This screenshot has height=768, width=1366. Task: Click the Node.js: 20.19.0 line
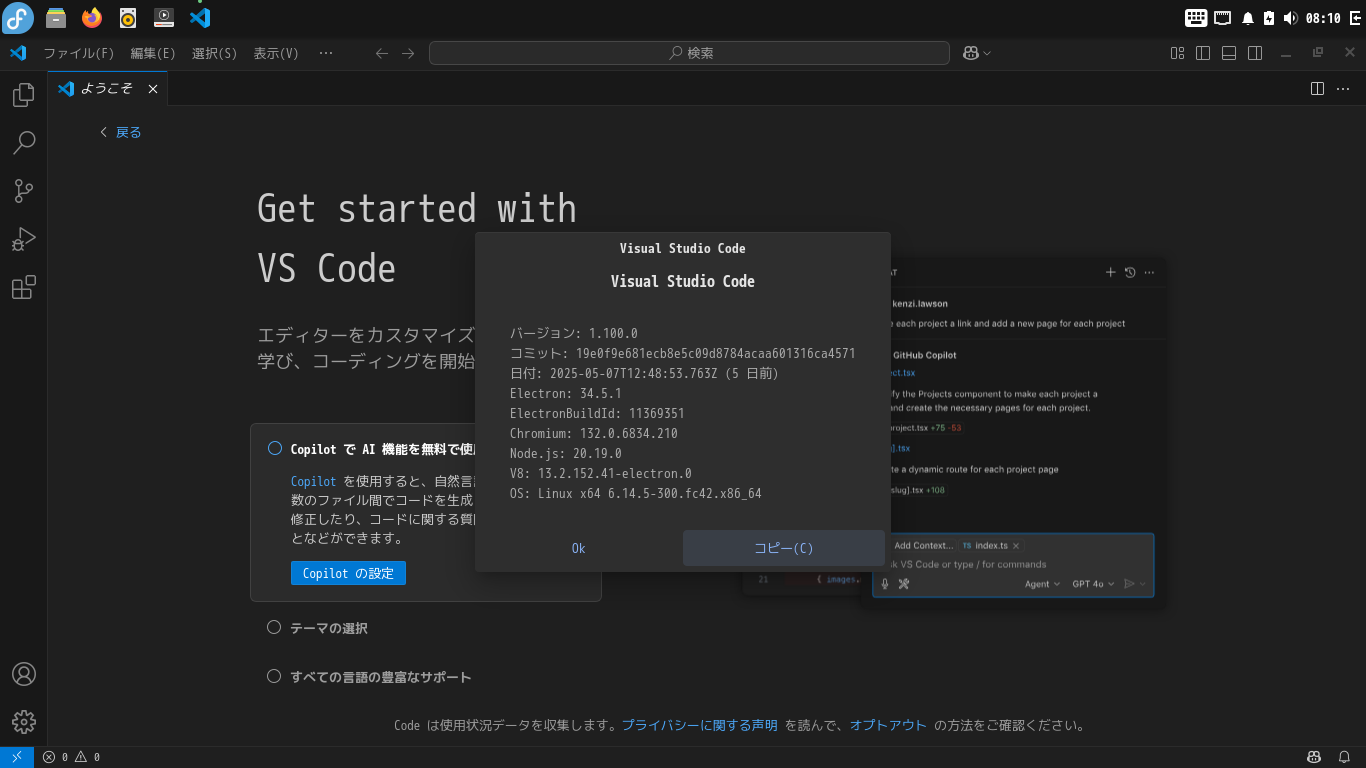[x=566, y=453]
